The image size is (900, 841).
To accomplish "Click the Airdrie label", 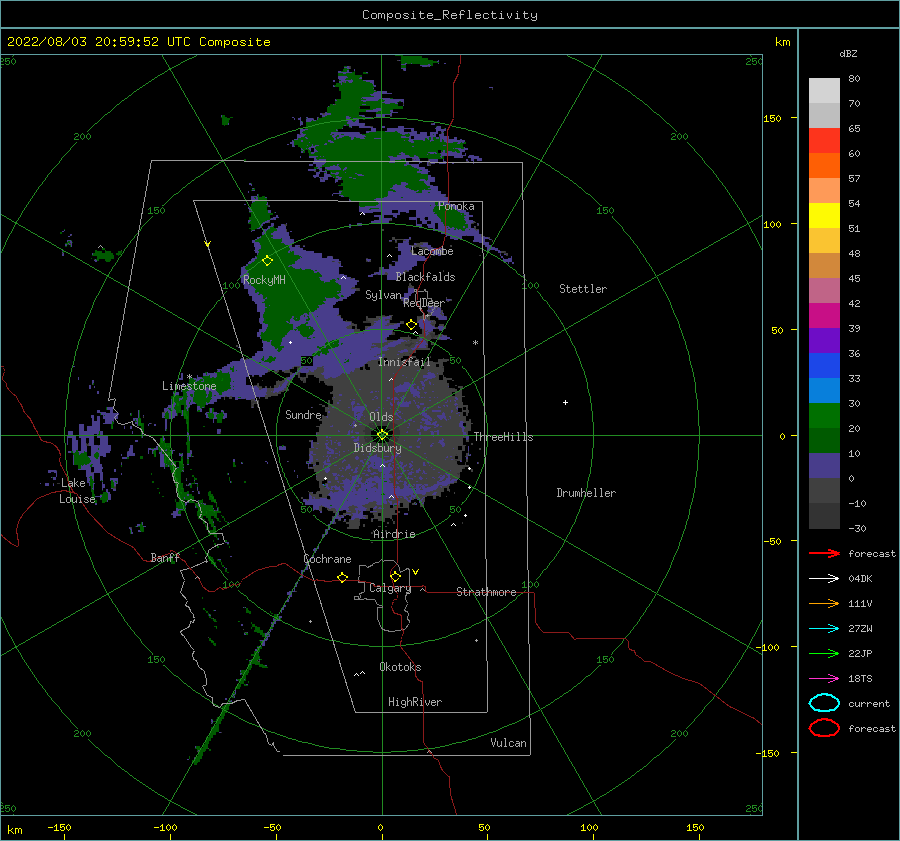I will point(394,534).
